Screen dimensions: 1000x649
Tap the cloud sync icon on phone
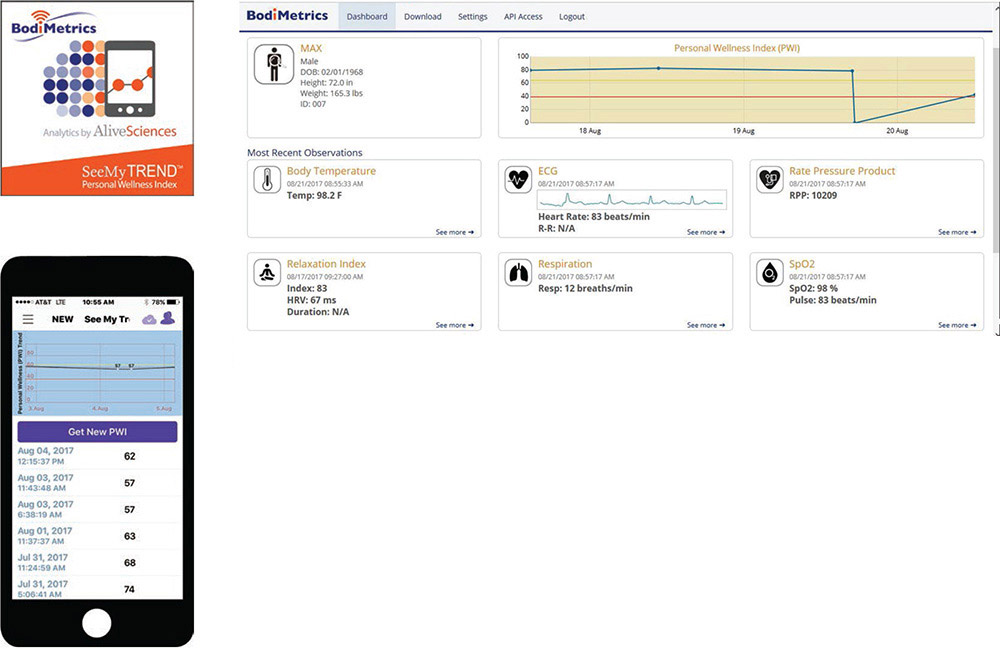(x=150, y=319)
